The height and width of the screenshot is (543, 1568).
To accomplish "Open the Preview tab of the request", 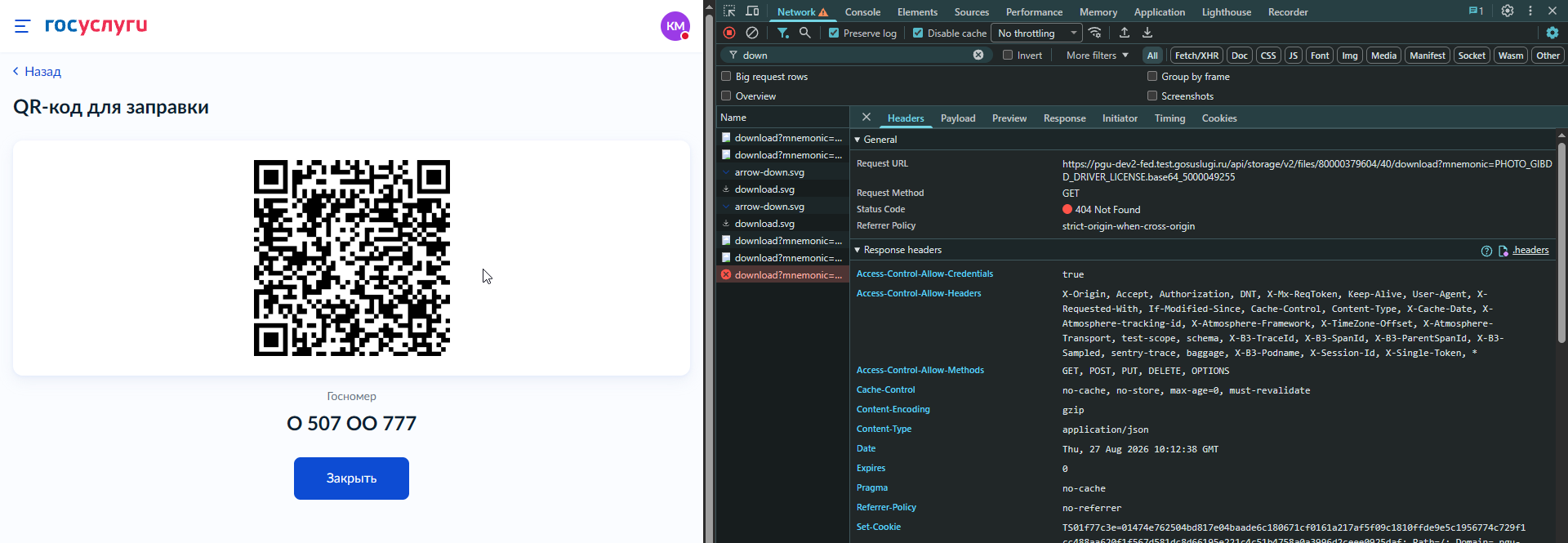I will 1009,118.
